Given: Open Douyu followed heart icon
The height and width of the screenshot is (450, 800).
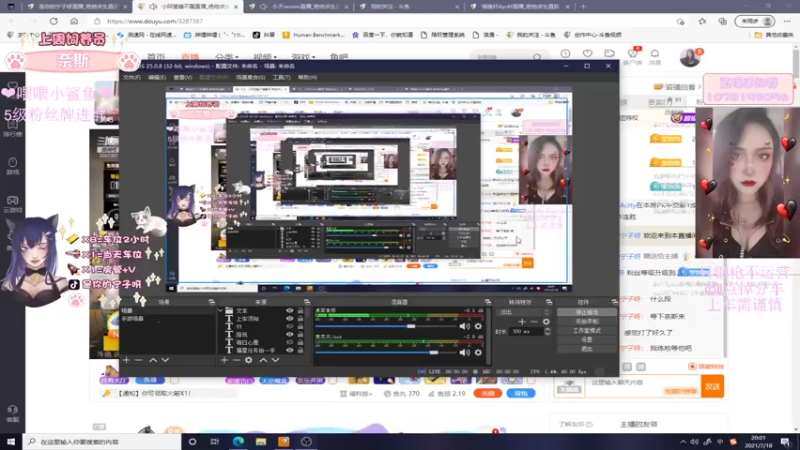Looking at the screenshot, I should [x=588, y=54].
